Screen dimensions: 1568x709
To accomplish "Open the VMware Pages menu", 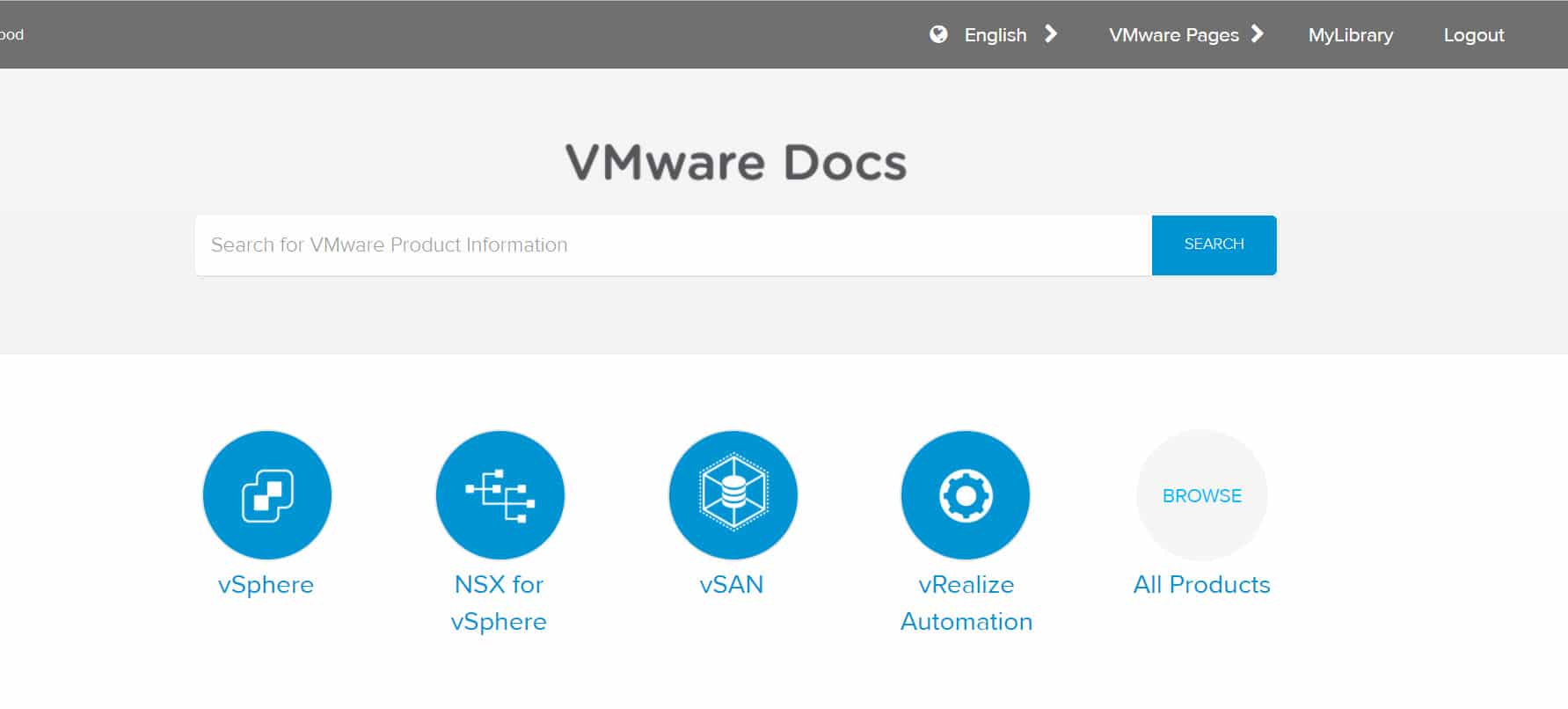I will pyautogui.click(x=1174, y=35).
